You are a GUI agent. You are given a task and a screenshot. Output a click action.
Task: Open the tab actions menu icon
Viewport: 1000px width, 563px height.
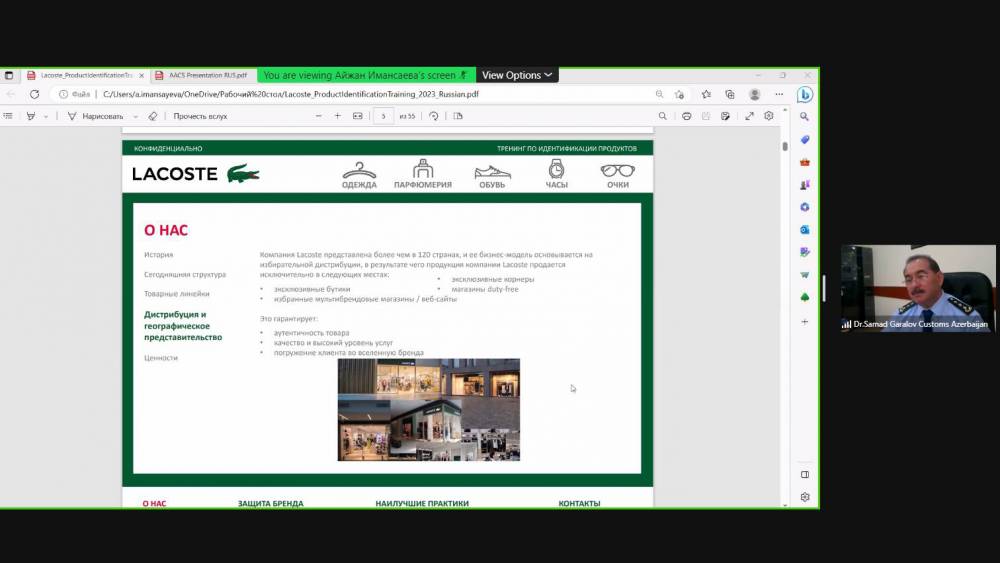pos(9,75)
